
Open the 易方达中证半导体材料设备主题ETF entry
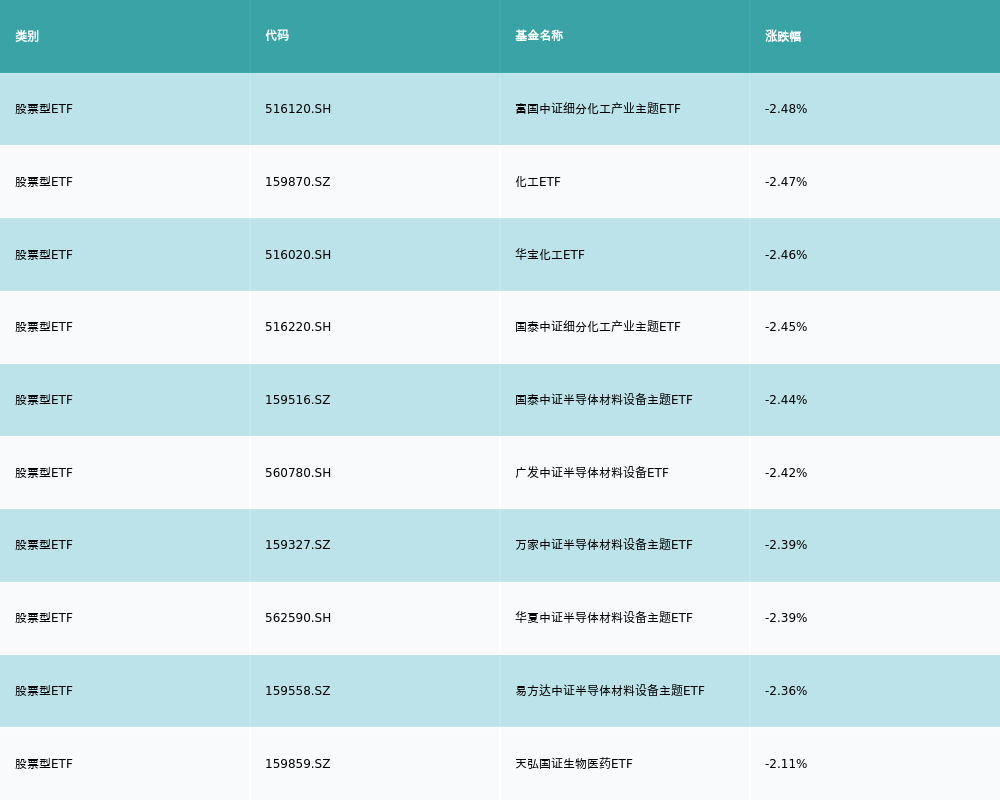point(609,691)
